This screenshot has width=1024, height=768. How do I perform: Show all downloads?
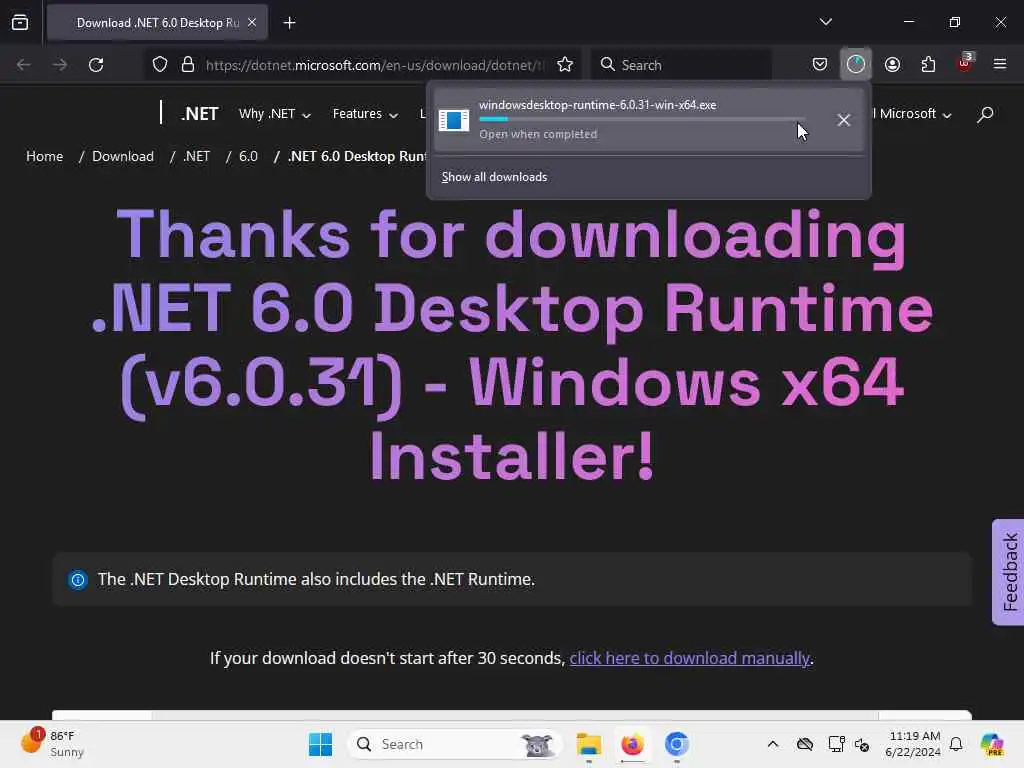click(494, 177)
